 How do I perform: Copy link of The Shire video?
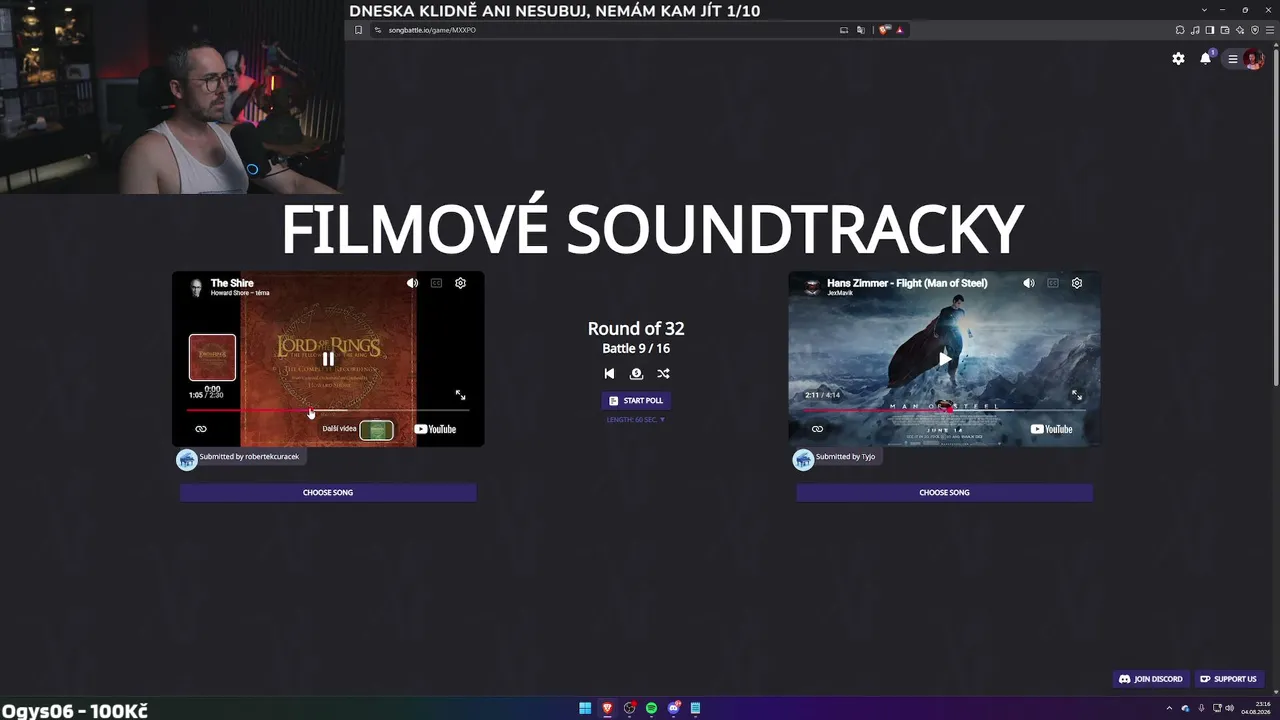pyautogui.click(x=201, y=429)
